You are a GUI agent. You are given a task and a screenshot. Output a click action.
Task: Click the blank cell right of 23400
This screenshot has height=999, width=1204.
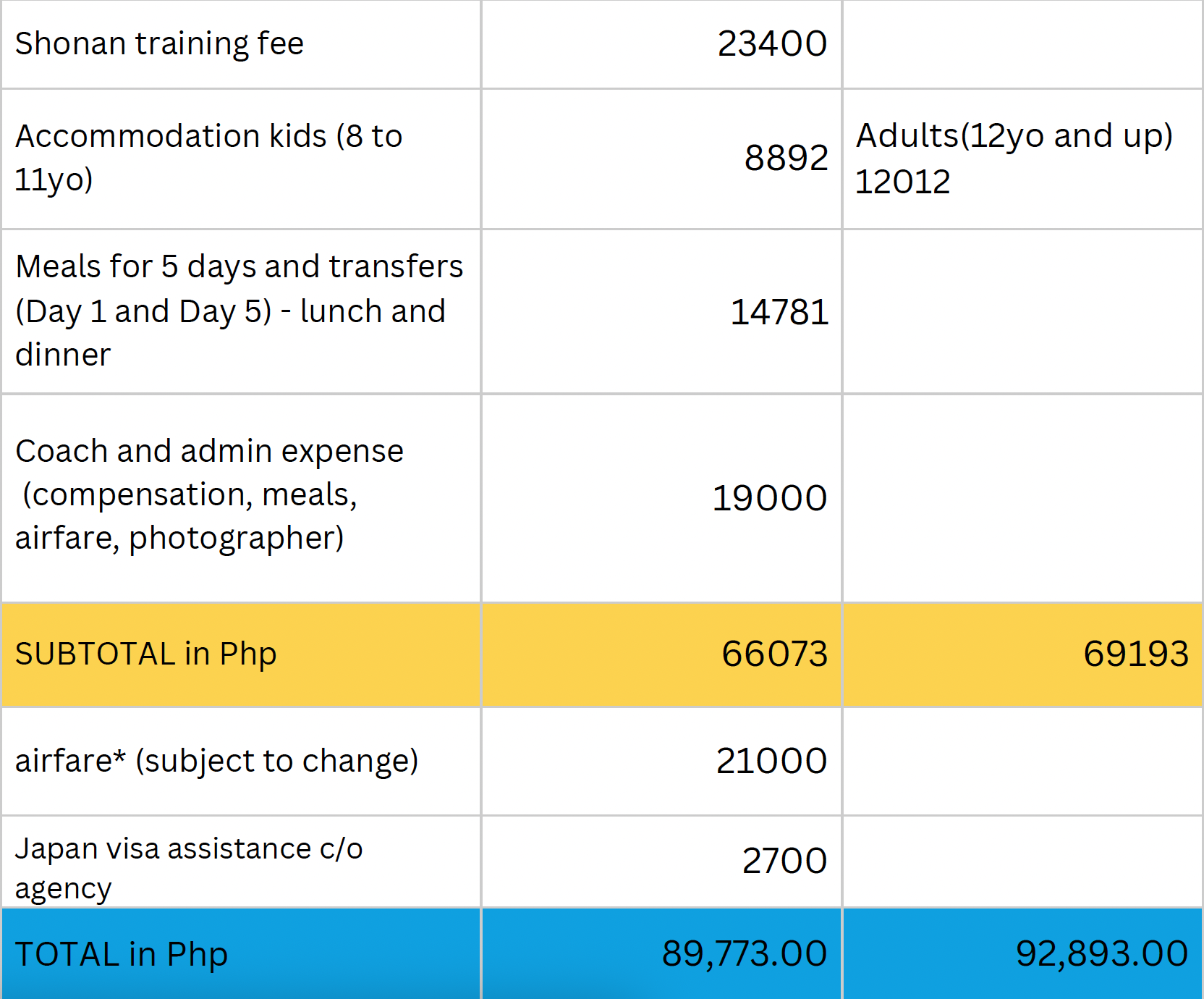(1022, 44)
